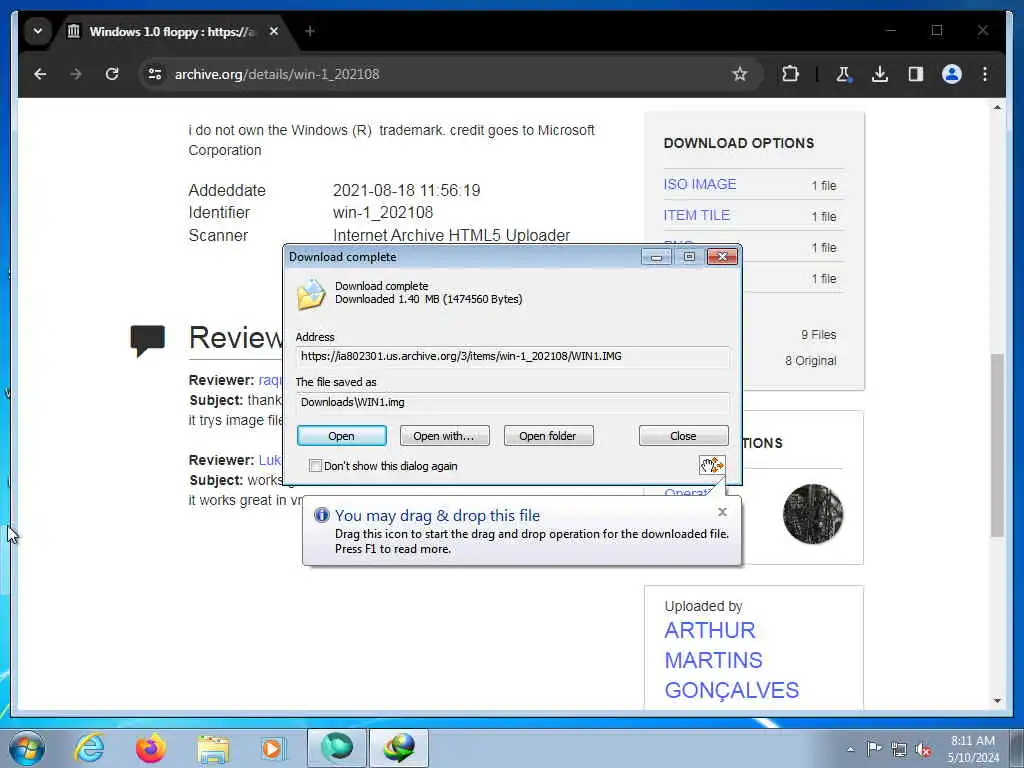
Task: Click the round collection thumbnail
Action: coord(812,514)
